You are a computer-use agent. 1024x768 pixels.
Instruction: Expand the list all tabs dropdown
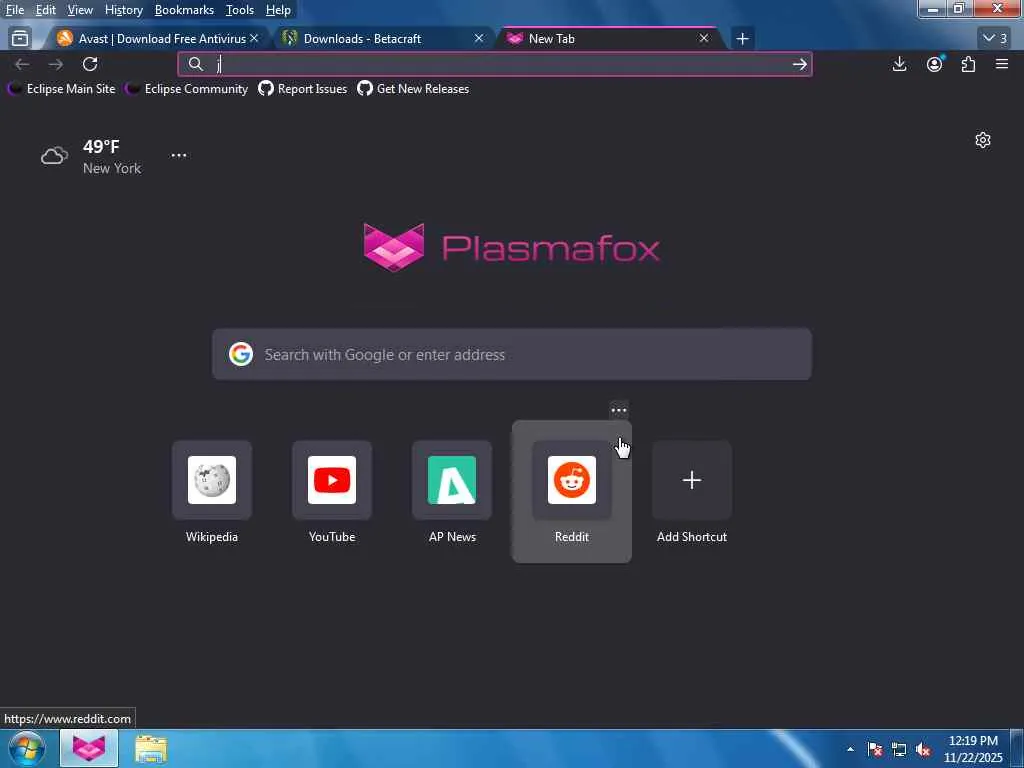coord(995,39)
